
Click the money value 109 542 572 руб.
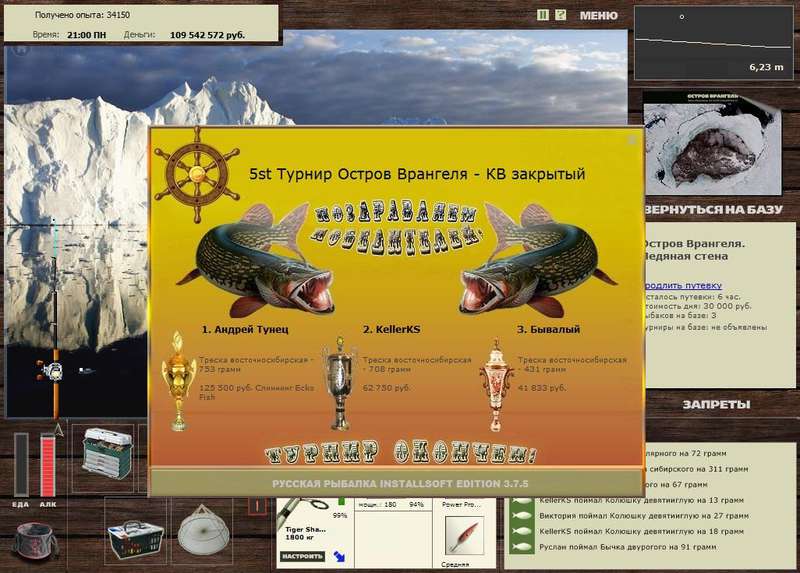207,35
